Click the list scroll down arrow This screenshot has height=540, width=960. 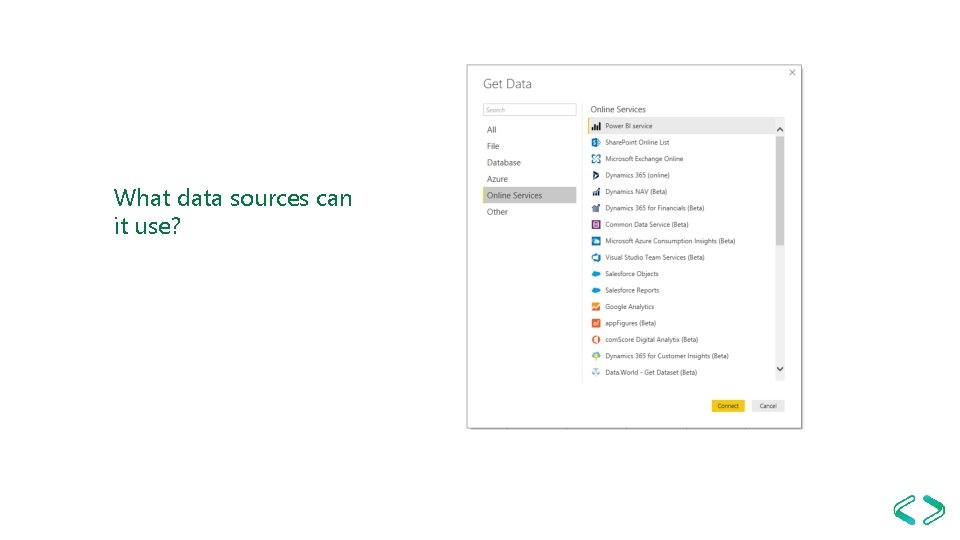pos(779,369)
